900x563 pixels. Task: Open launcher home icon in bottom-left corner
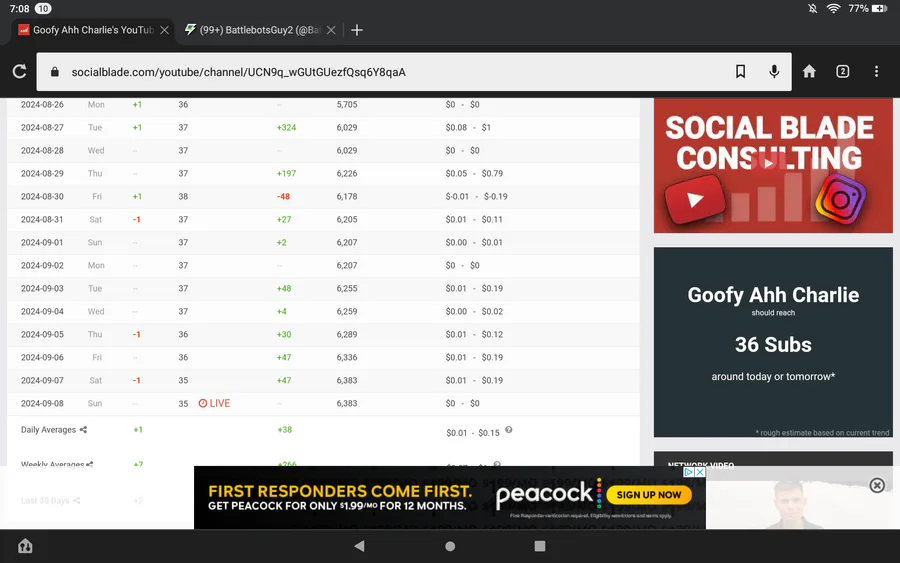click(25, 546)
